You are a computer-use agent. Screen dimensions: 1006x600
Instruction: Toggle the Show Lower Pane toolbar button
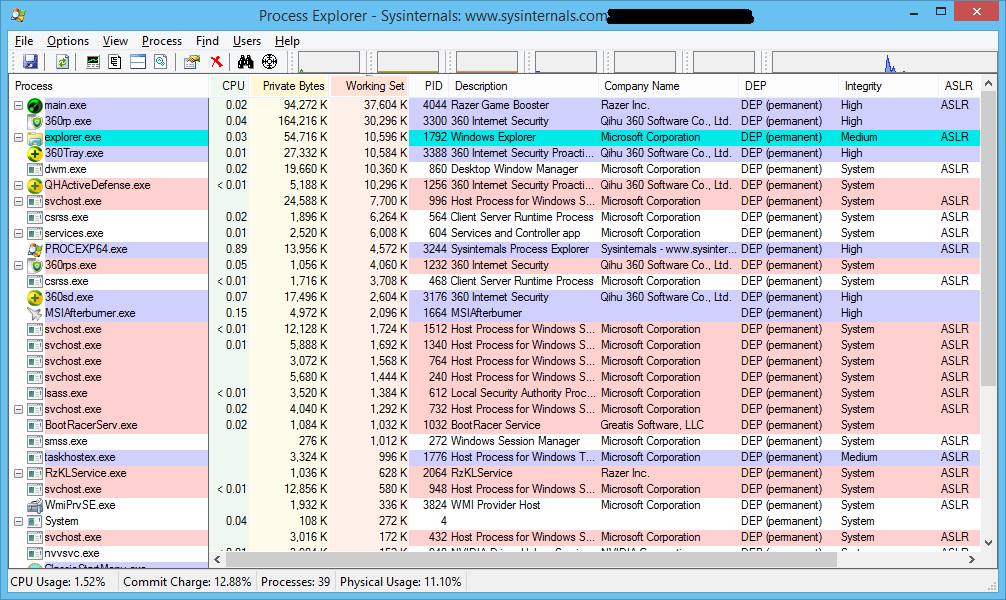click(x=137, y=62)
